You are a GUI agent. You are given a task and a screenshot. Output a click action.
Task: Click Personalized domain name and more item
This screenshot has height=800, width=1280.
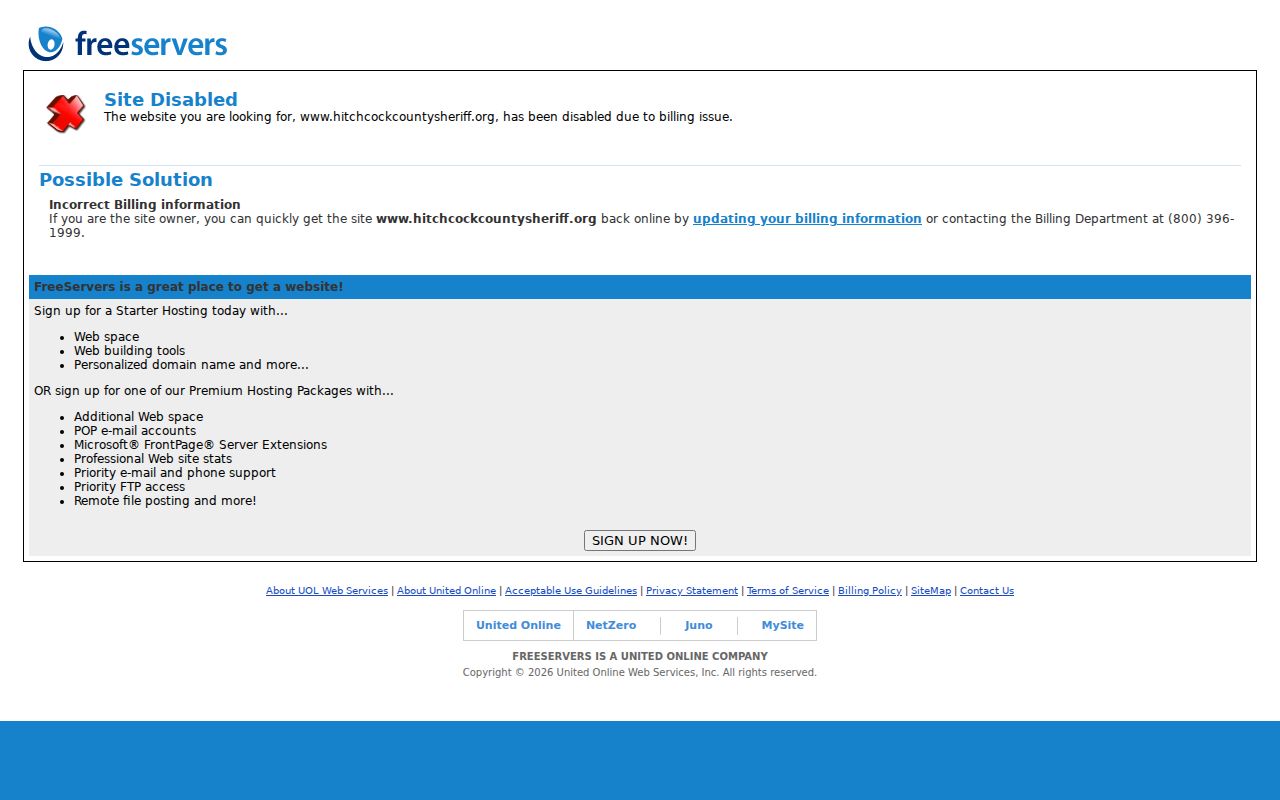tap(191, 365)
